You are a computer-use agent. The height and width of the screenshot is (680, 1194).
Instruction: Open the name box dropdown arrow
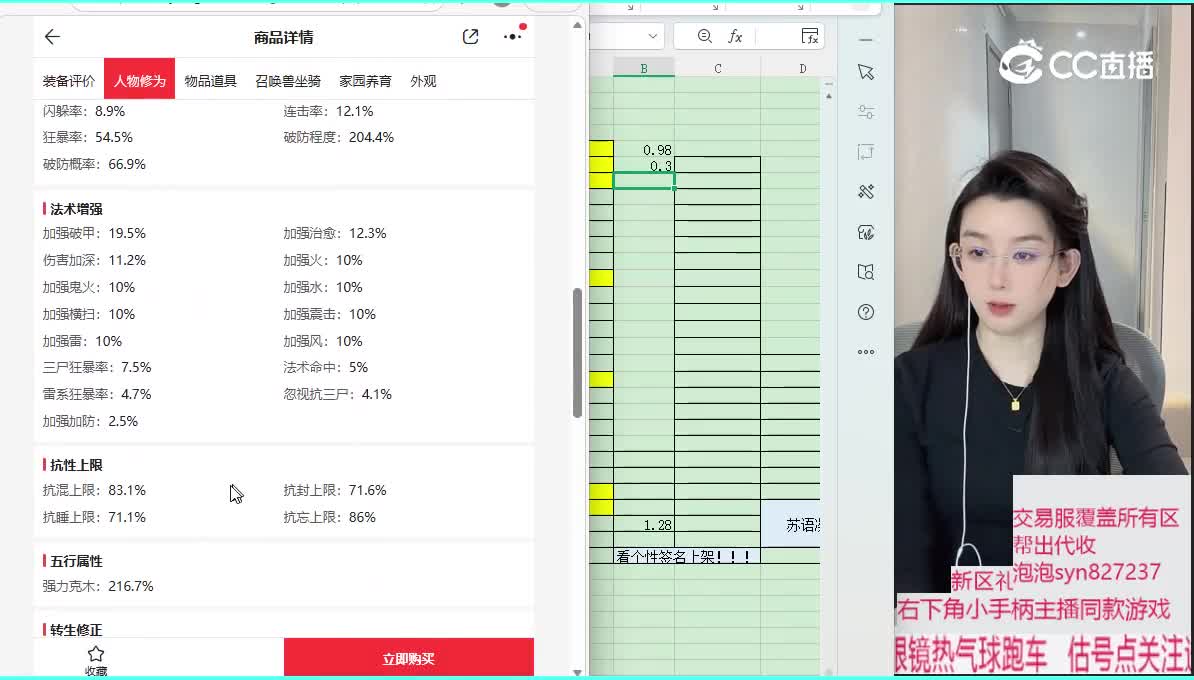pos(653,35)
